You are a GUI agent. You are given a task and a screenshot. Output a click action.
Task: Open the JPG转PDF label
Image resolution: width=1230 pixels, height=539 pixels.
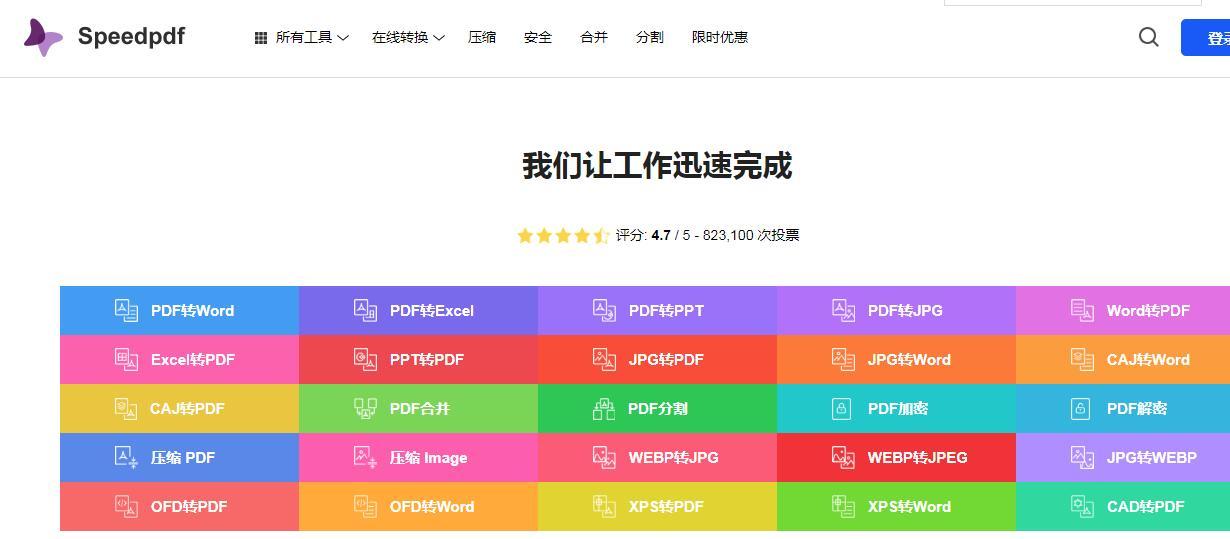(x=666, y=360)
